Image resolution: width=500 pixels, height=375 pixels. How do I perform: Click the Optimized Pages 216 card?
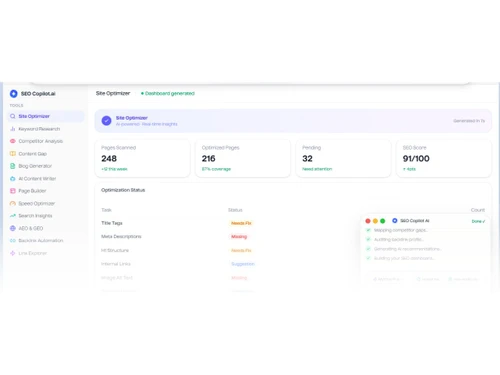tap(243, 158)
